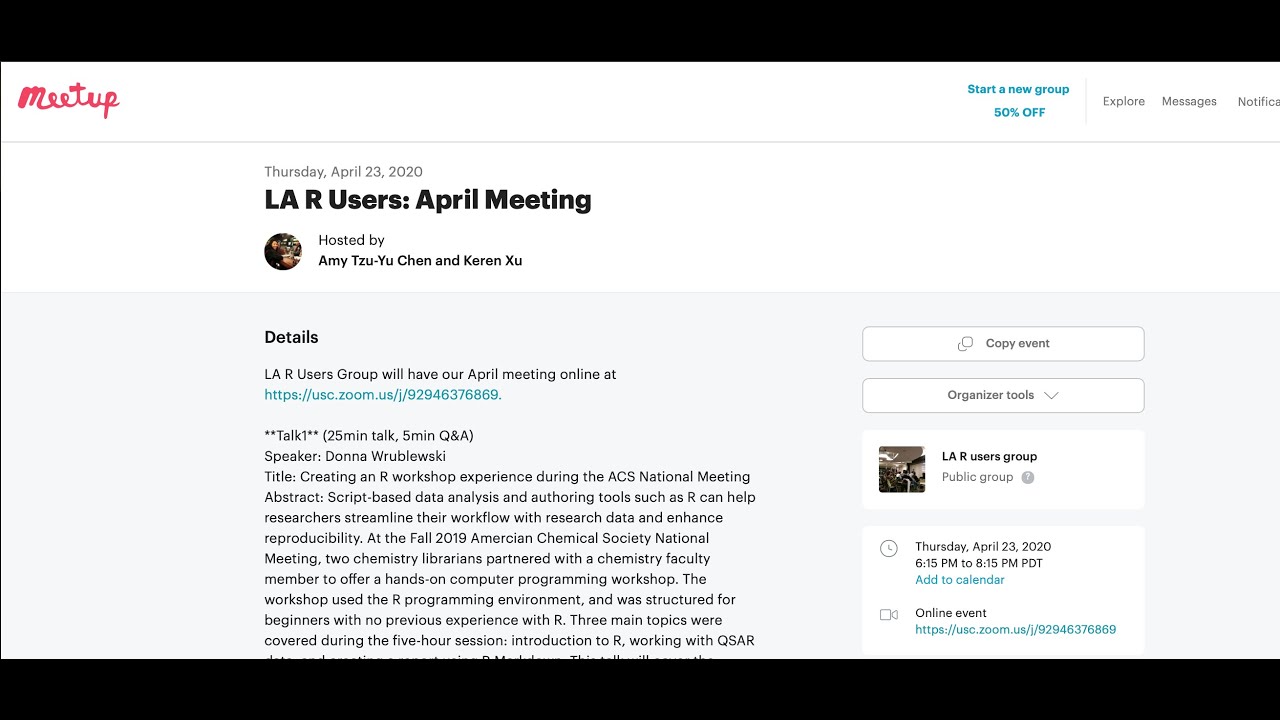The height and width of the screenshot is (720, 1280).
Task: Click the copy icon in Copy event
Action: (x=965, y=344)
